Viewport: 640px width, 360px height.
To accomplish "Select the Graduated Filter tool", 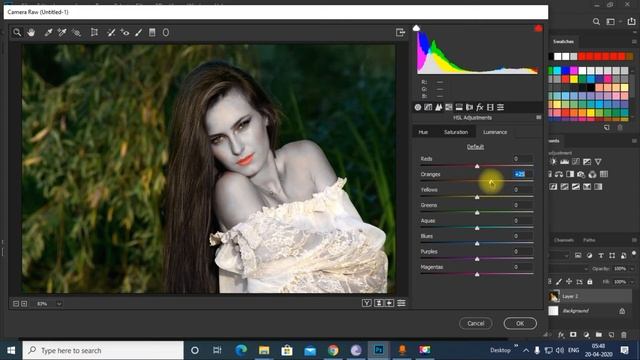I will coord(152,32).
